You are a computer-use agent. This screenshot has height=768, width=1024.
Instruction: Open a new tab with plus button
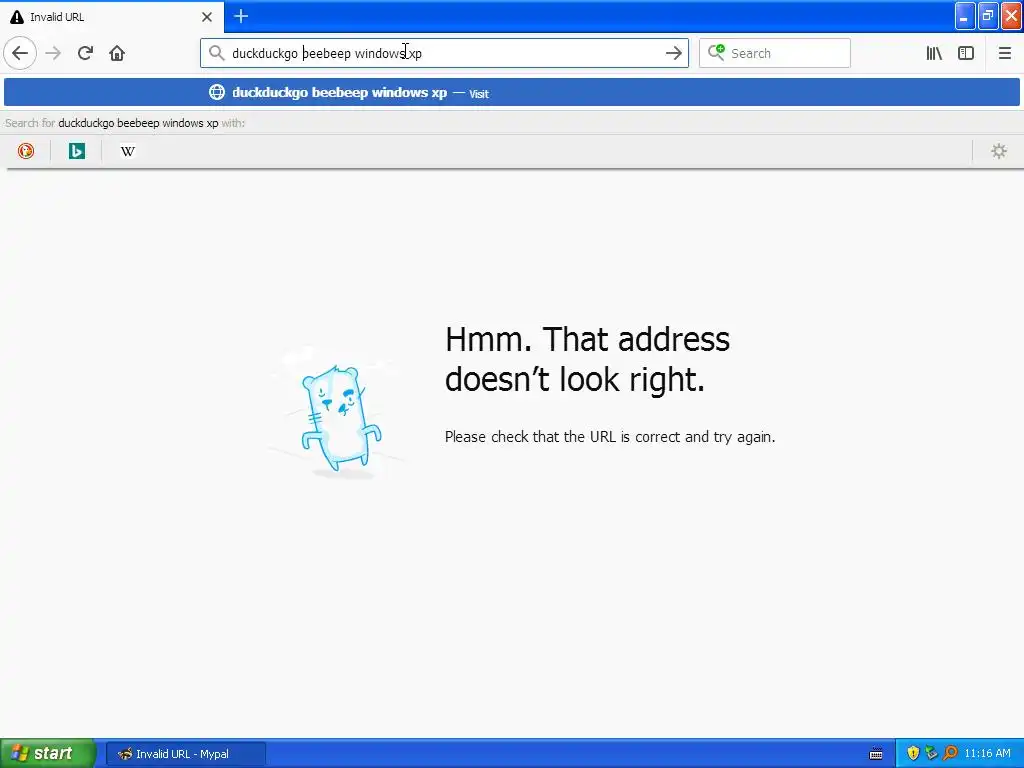(x=241, y=16)
